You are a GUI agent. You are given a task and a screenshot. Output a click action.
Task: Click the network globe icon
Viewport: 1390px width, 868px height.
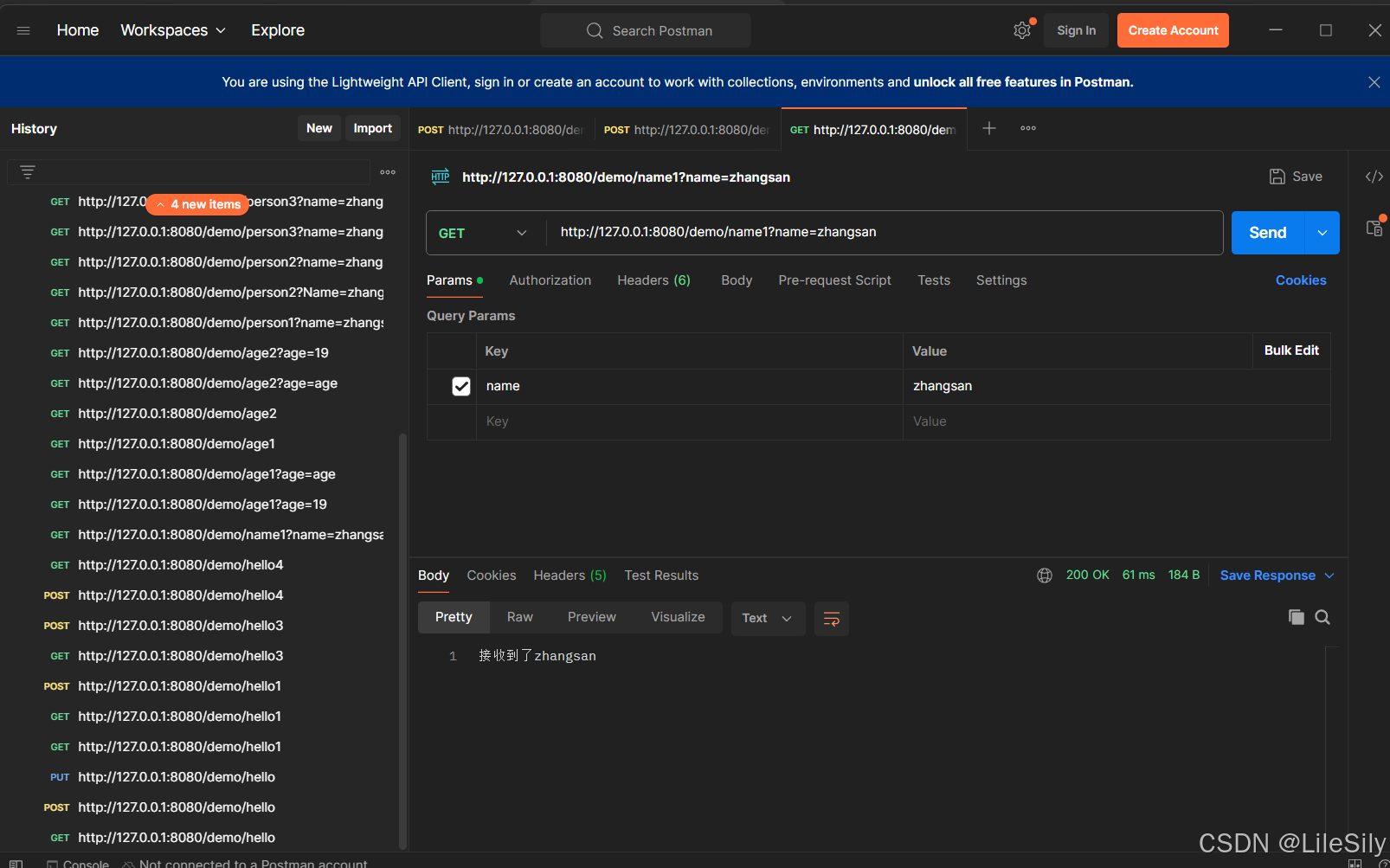(1045, 575)
